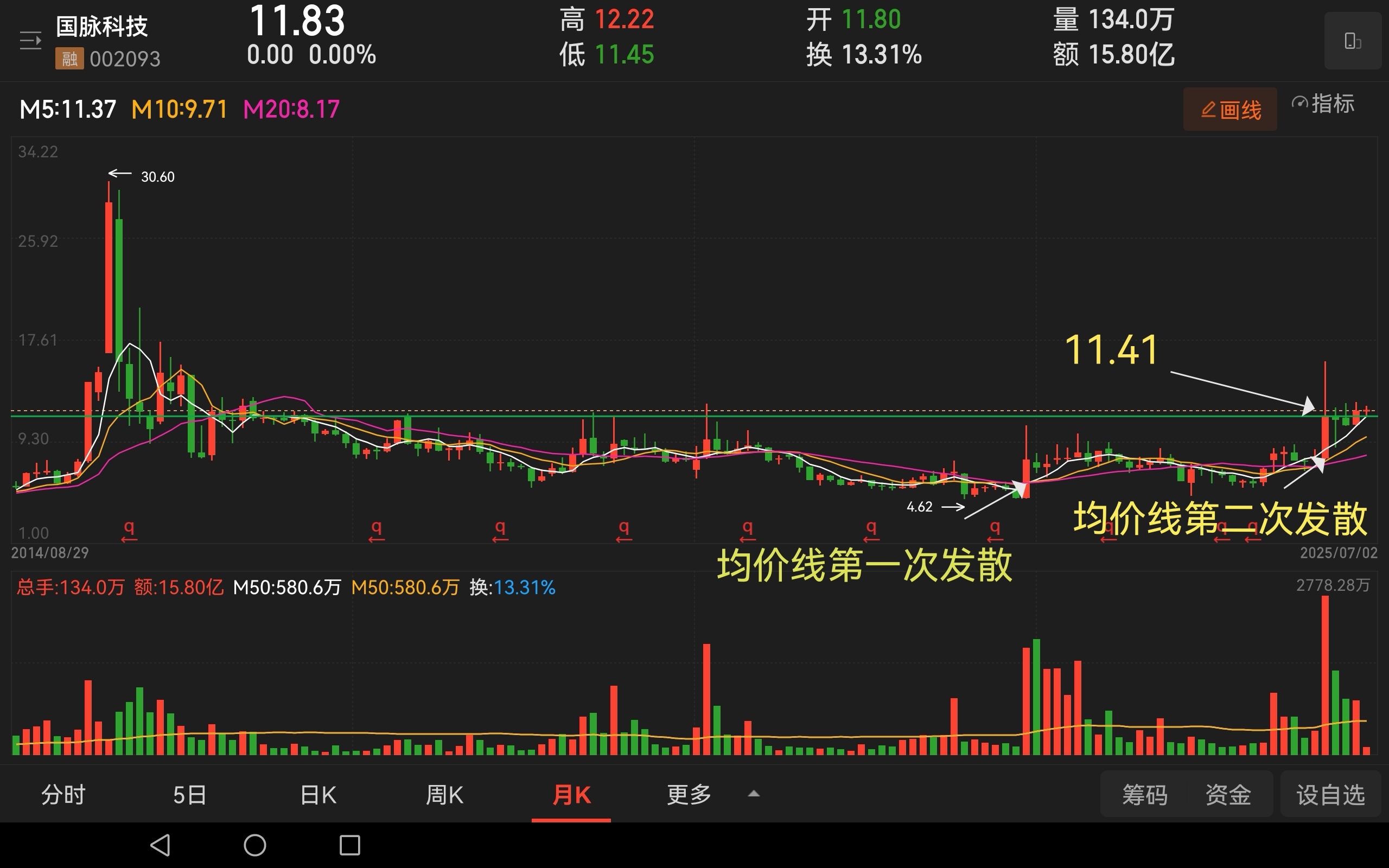1389x868 pixels.
Task: Tap the 额:15.80亿 label in volume panel
Action: click(179, 588)
